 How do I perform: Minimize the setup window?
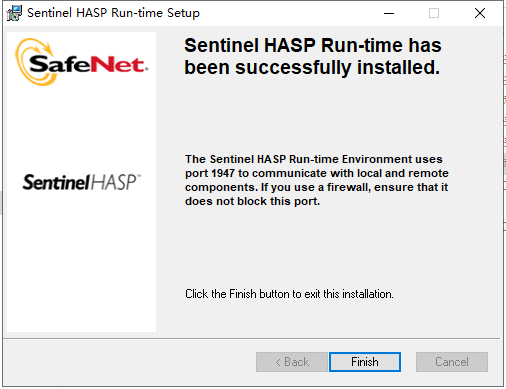coord(389,13)
